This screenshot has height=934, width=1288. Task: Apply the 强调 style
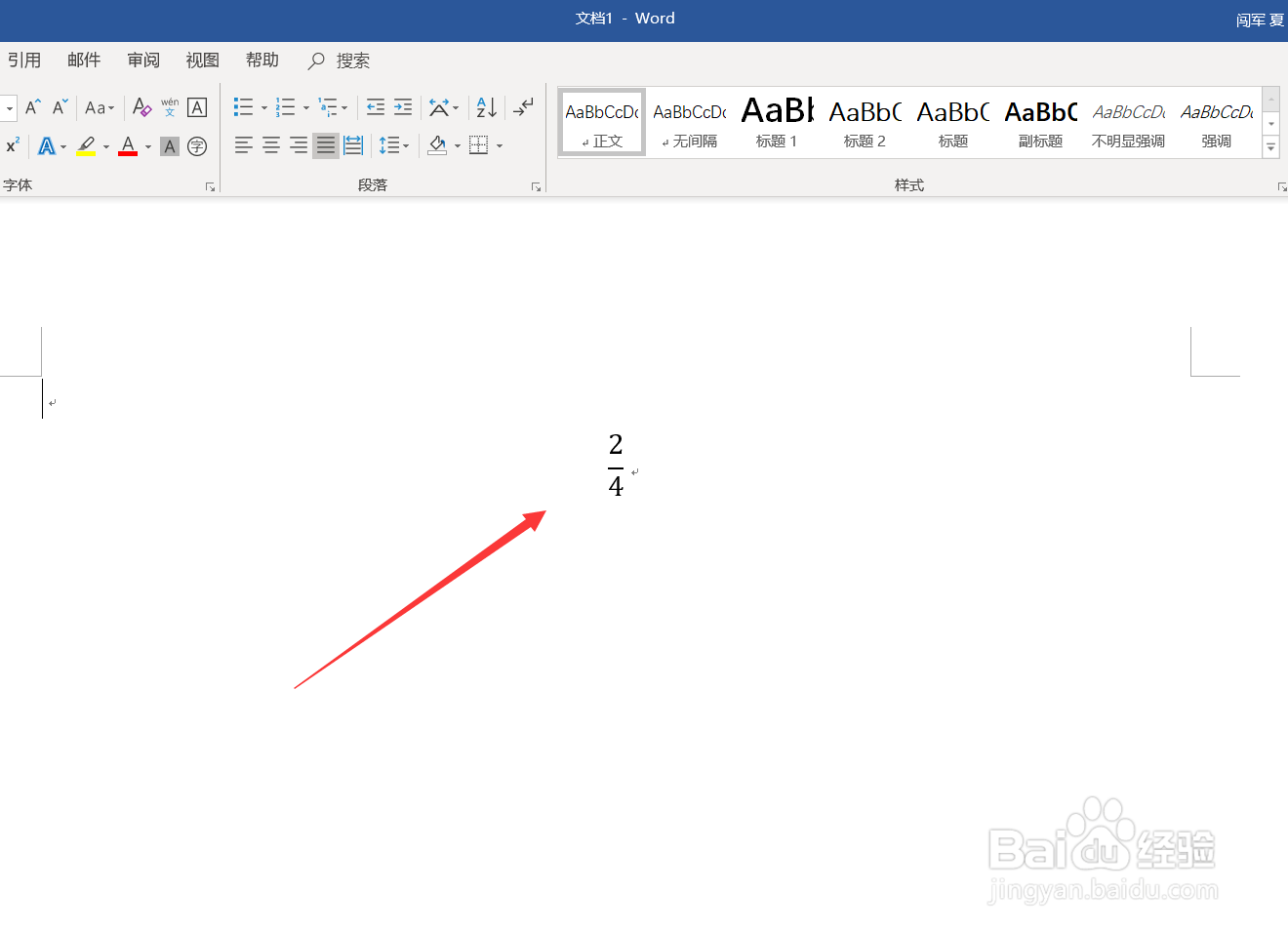tap(1217, 122)
